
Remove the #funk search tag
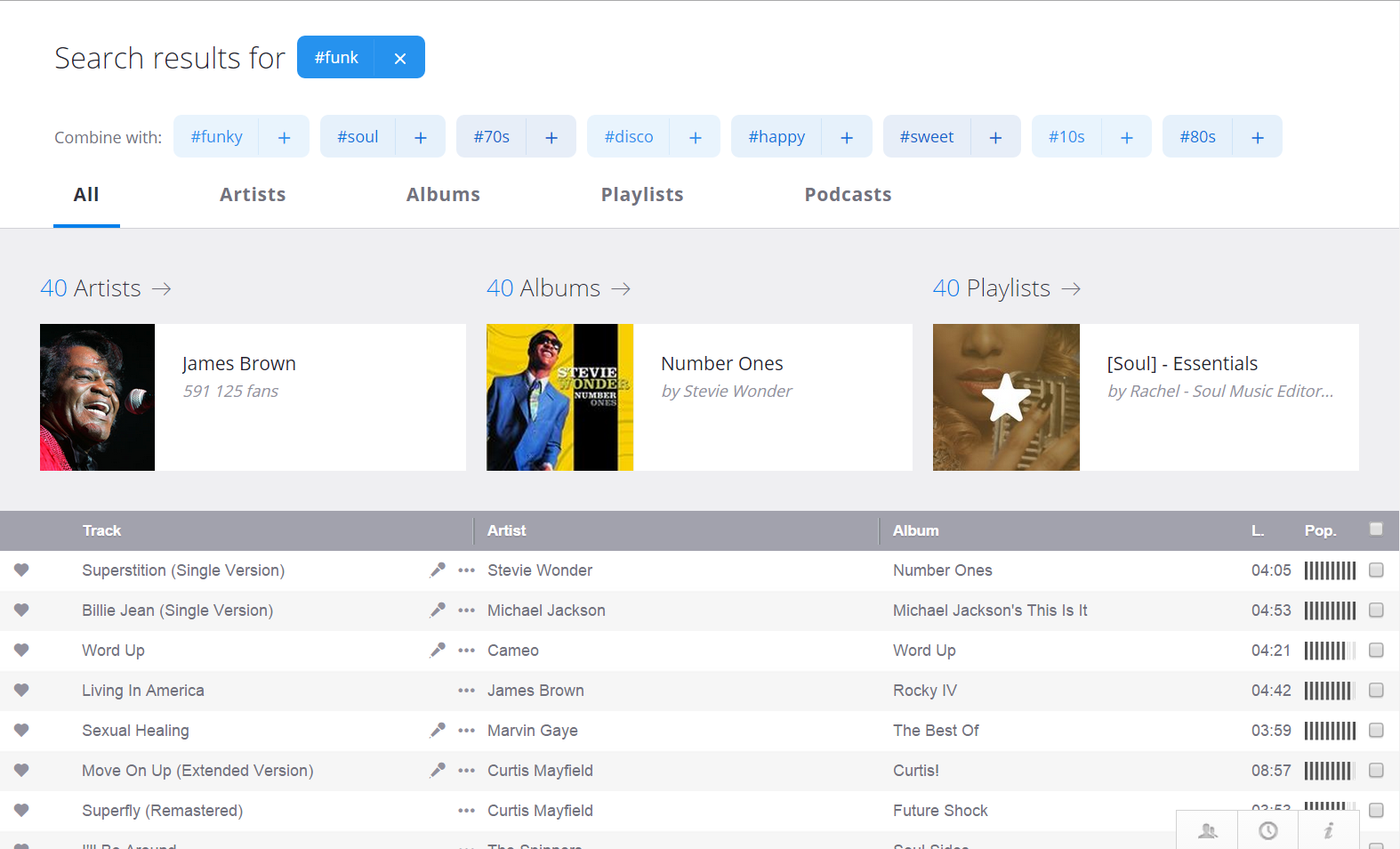[x=399, y=58]
